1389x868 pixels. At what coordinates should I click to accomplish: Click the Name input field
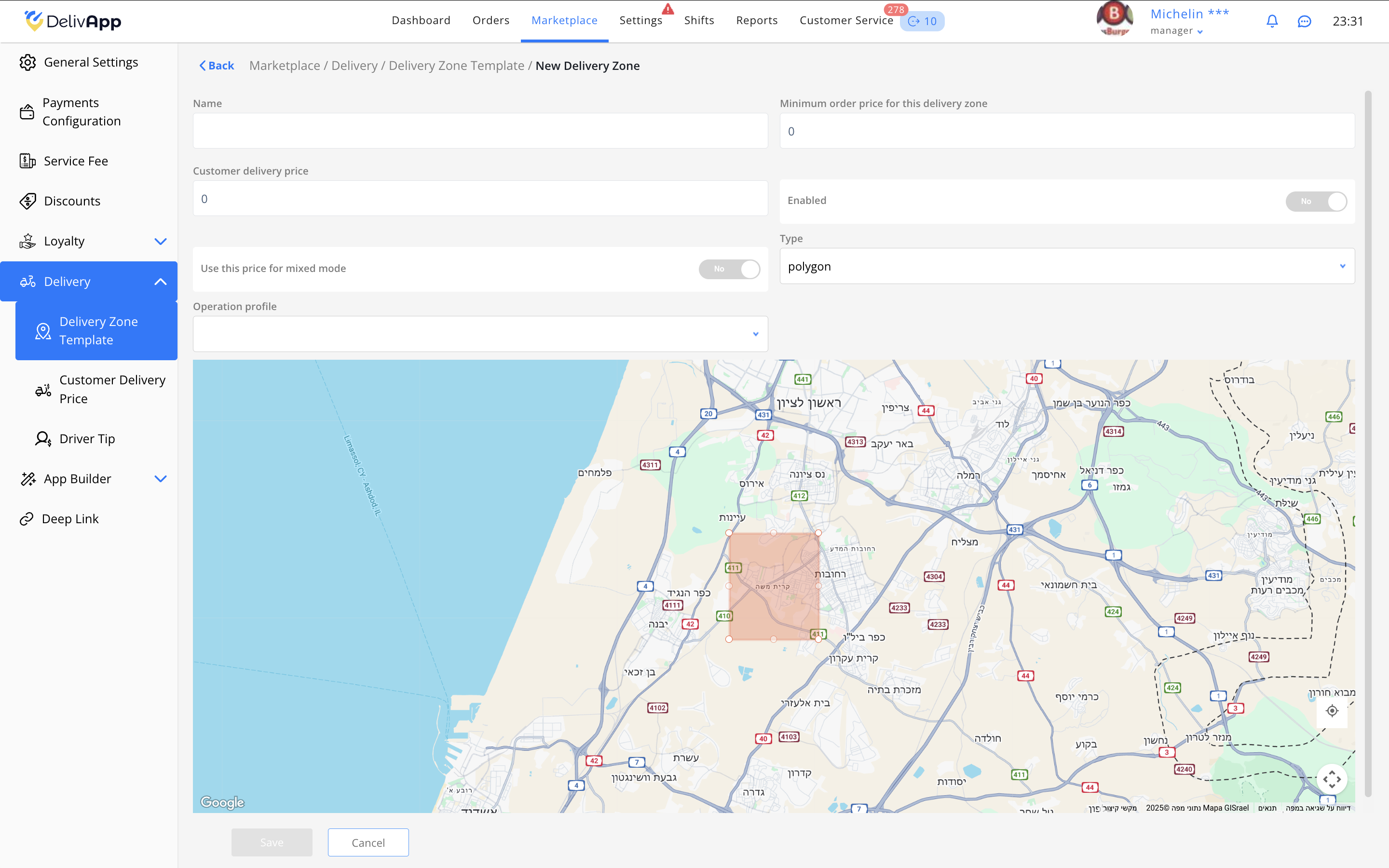point(480,131)
